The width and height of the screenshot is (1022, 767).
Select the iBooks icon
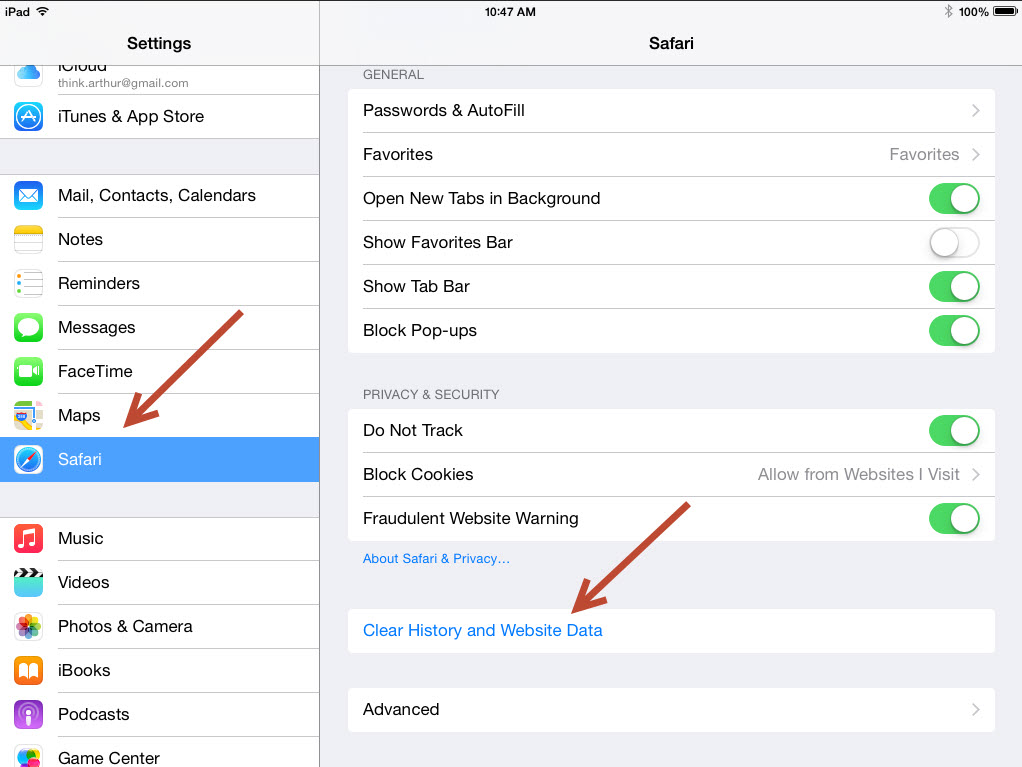coord(28,670)
